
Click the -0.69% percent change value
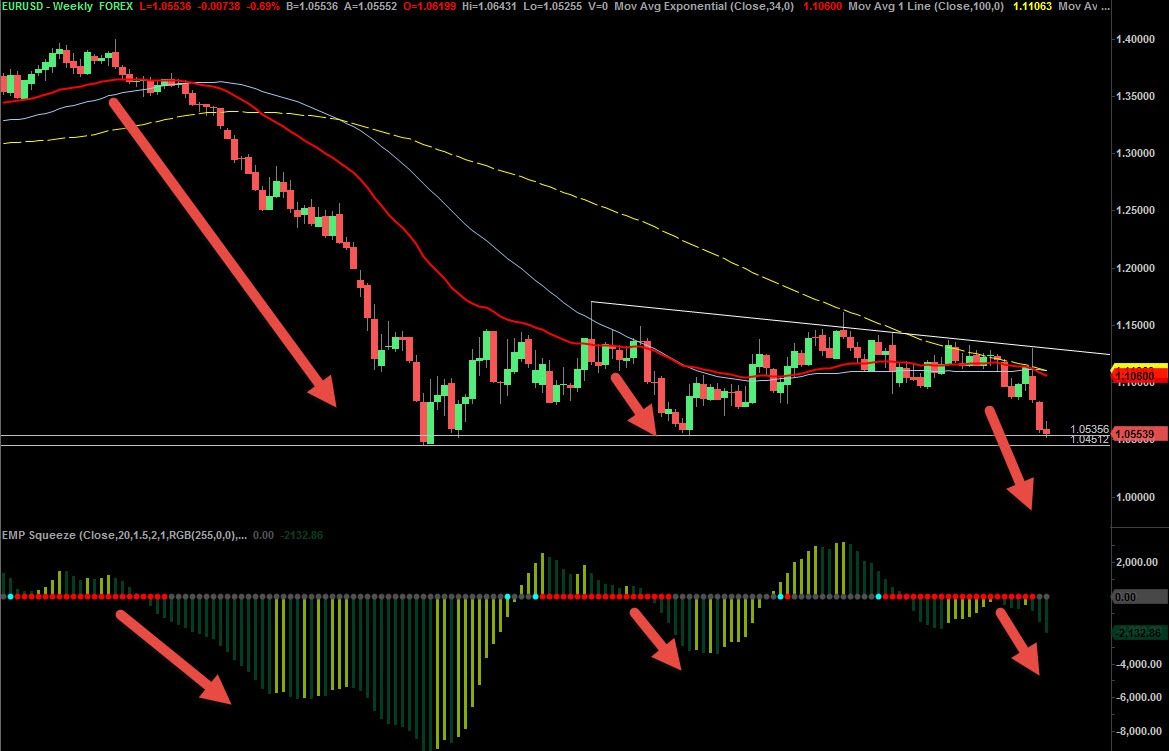pyautogui.click(x=262, y=6)
